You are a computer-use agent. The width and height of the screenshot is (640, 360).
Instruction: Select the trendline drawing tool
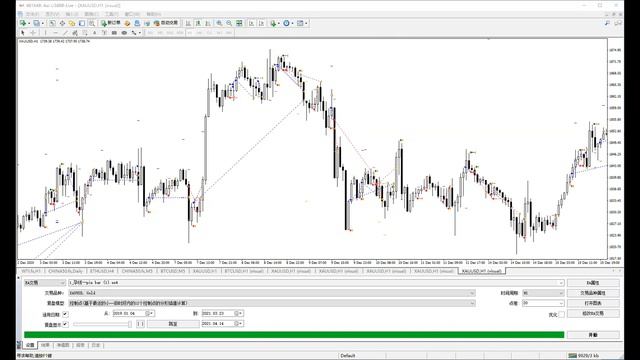click(x=65, y=33)
